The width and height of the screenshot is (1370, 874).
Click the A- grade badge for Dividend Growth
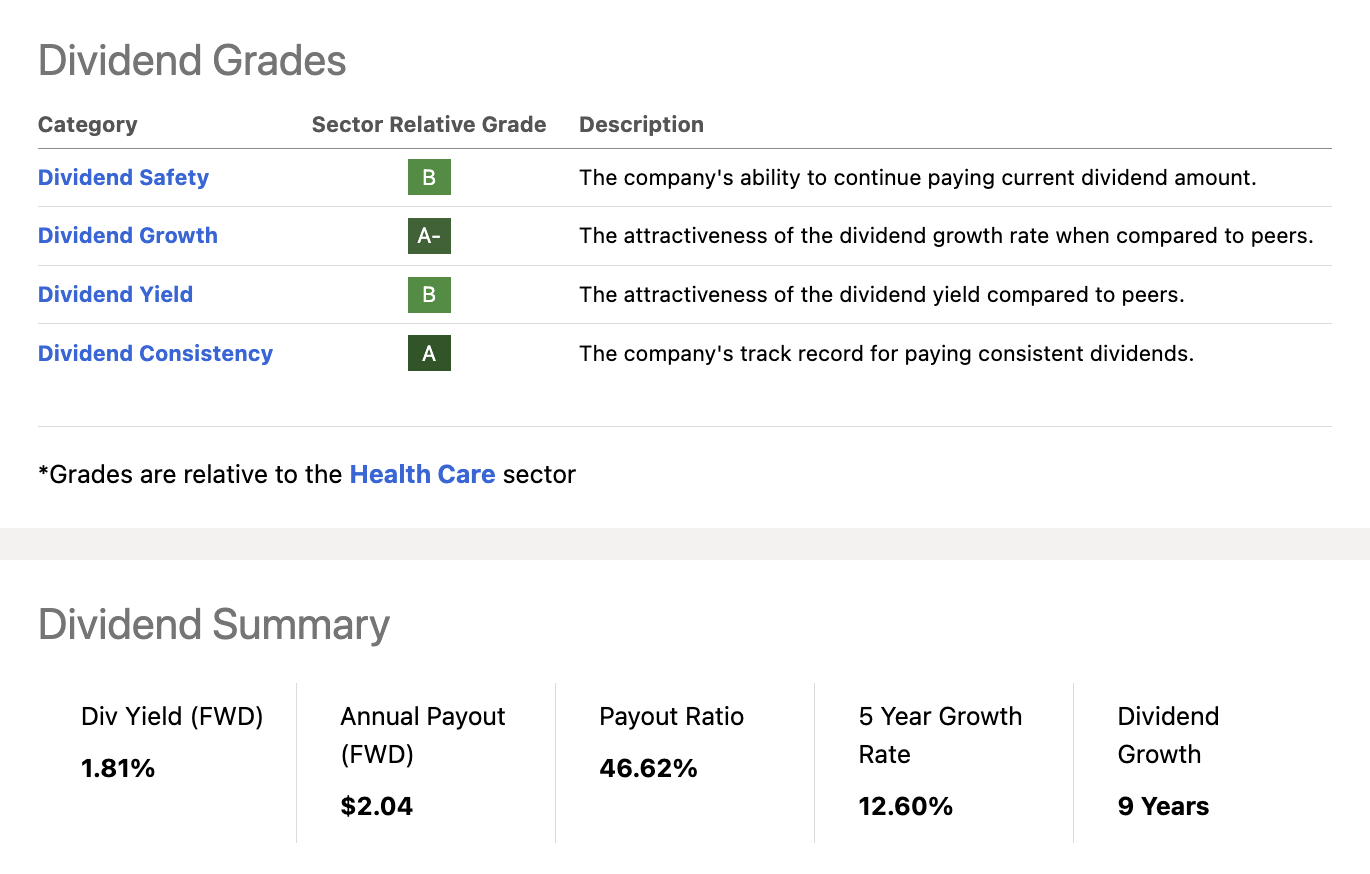pos(429,236)
